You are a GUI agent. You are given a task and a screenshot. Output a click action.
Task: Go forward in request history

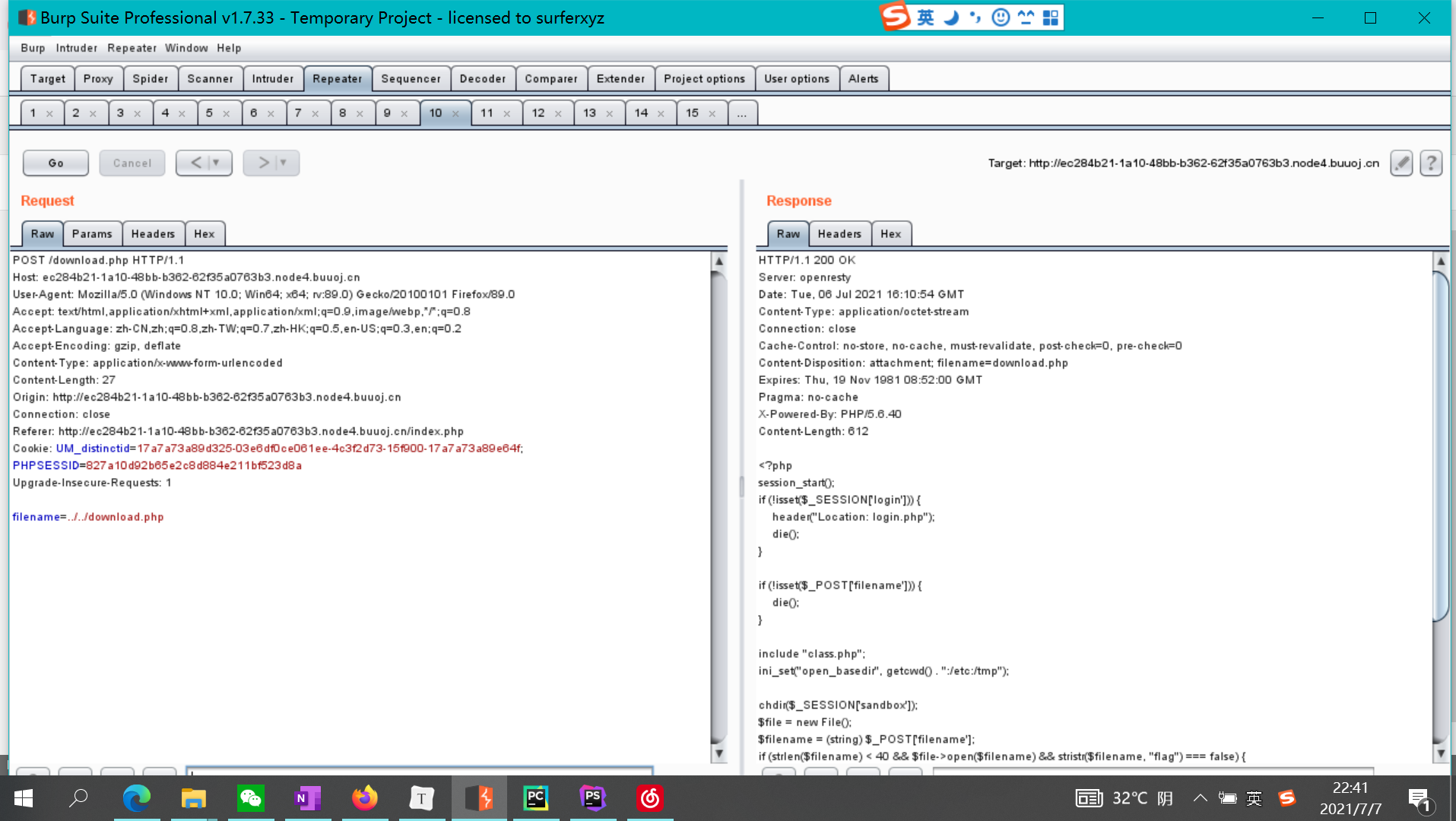pos(263,163)
